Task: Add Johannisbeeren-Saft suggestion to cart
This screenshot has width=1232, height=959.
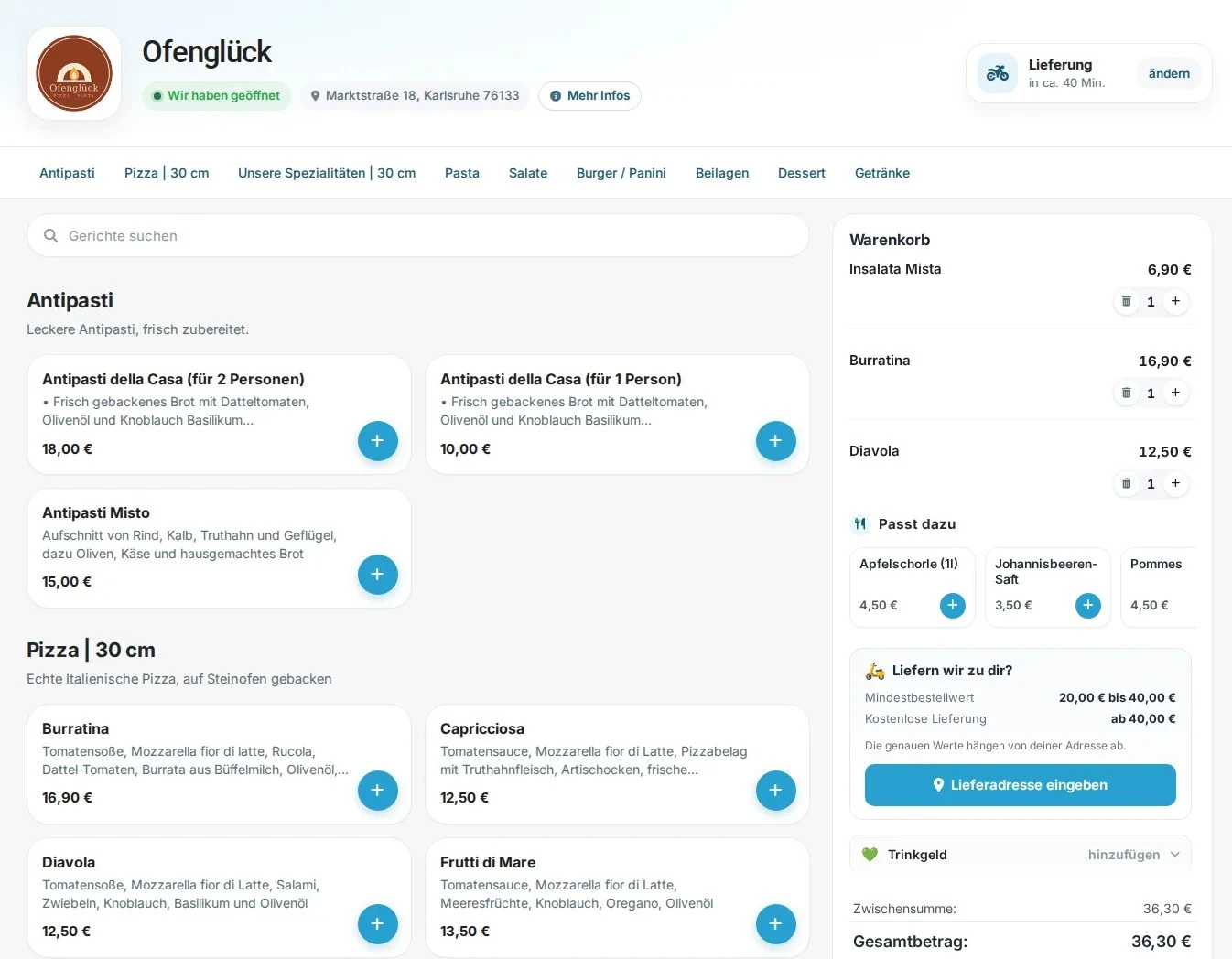Action: [1088, 605]
